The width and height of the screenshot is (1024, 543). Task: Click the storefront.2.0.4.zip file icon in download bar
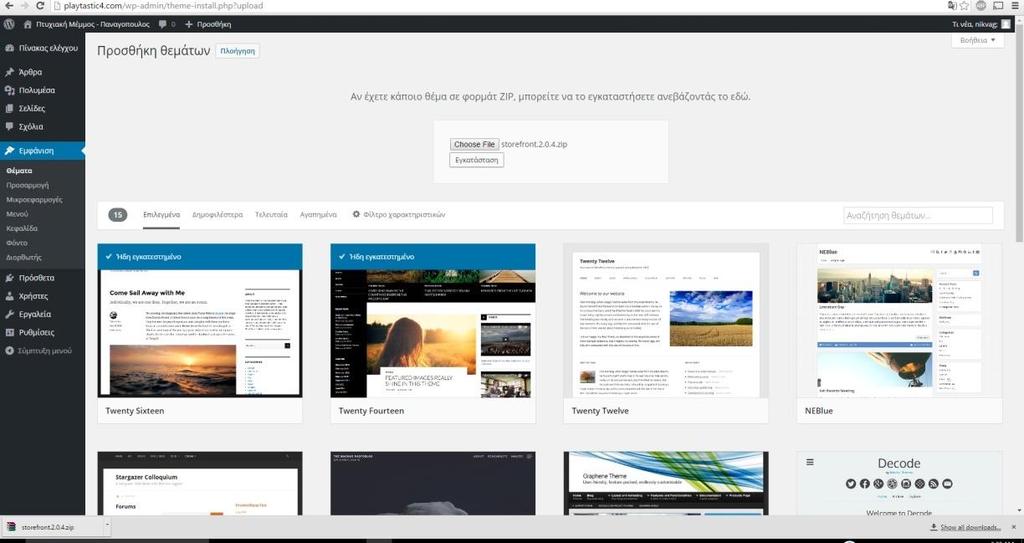pyautogui.click(x=11, y=527)
